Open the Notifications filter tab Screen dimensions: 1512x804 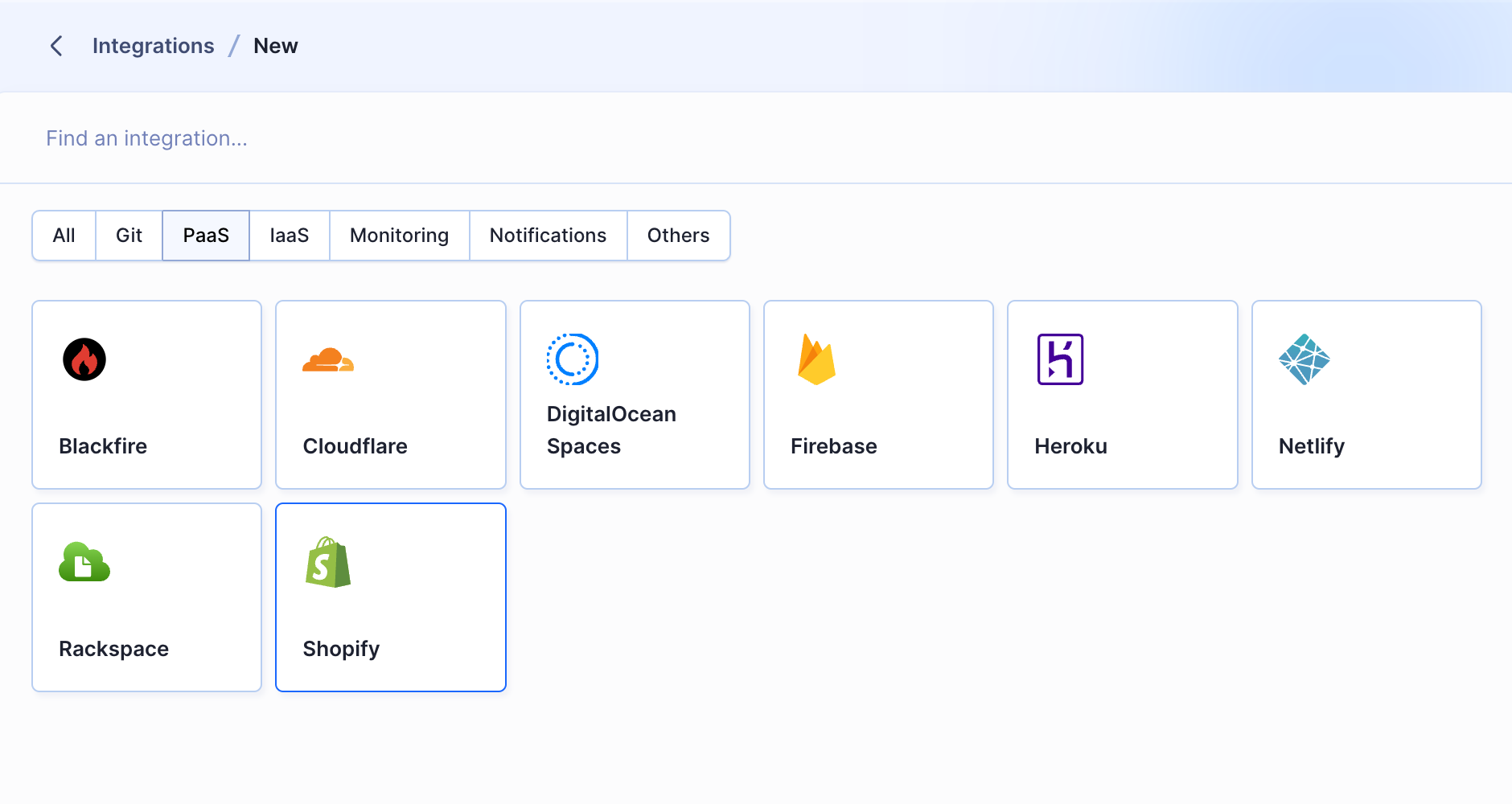pyautogui.click(x=549, y=236)
